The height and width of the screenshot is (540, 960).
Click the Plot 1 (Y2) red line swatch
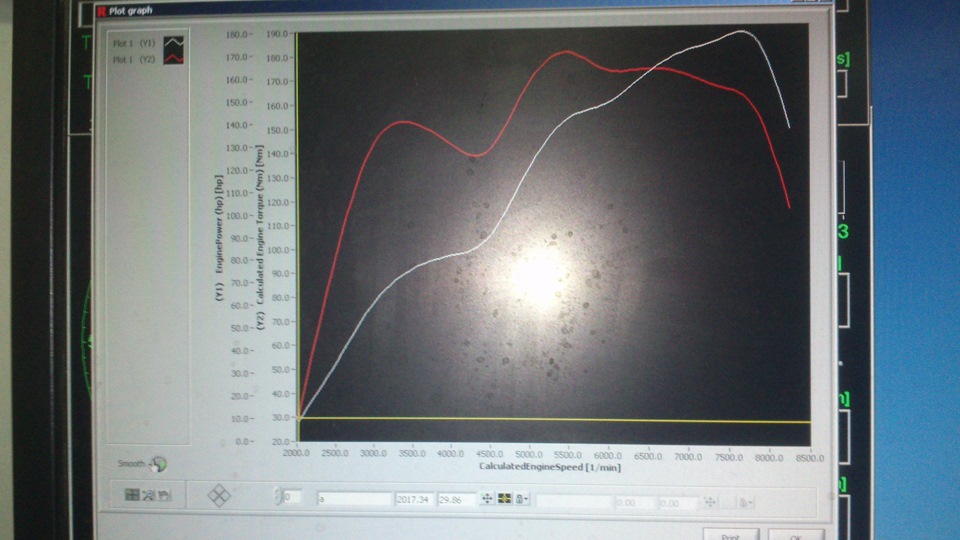[x=173, y=59]
